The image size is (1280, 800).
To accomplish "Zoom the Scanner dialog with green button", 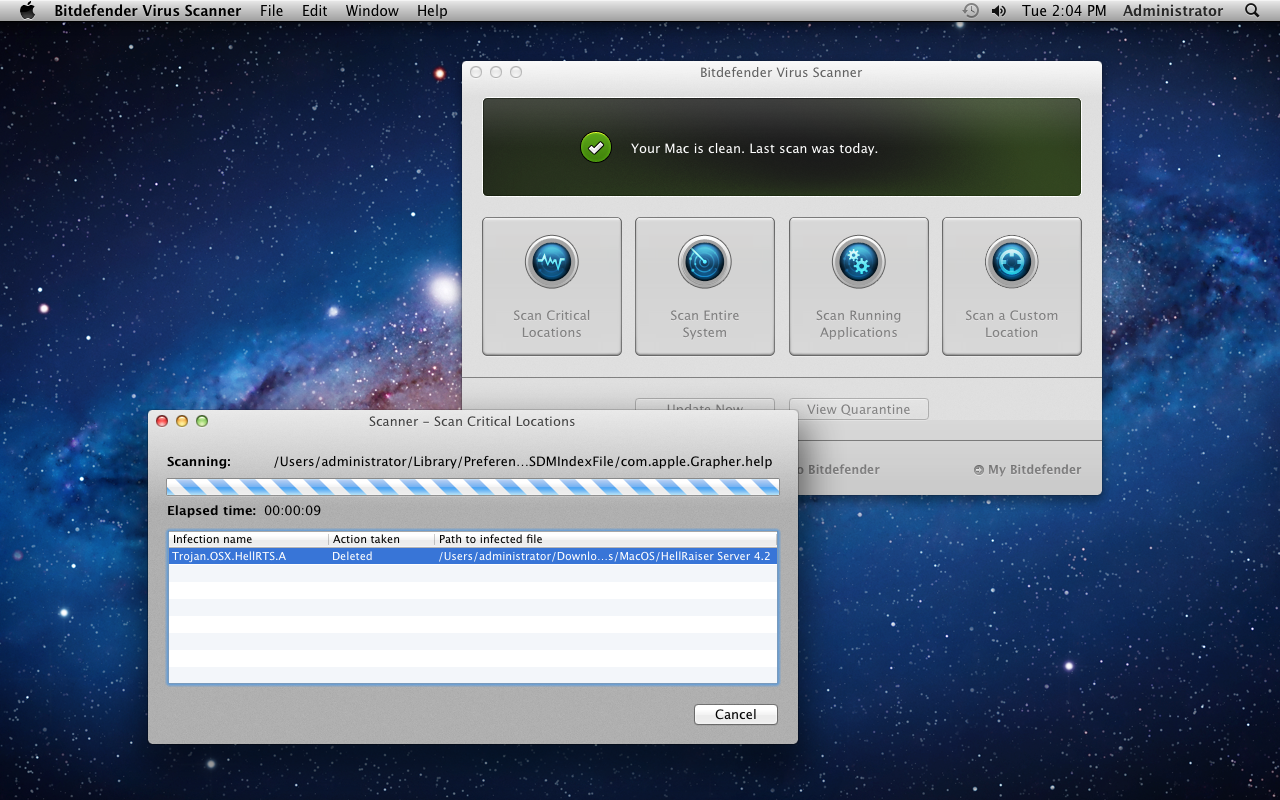I will click(202, 421).
